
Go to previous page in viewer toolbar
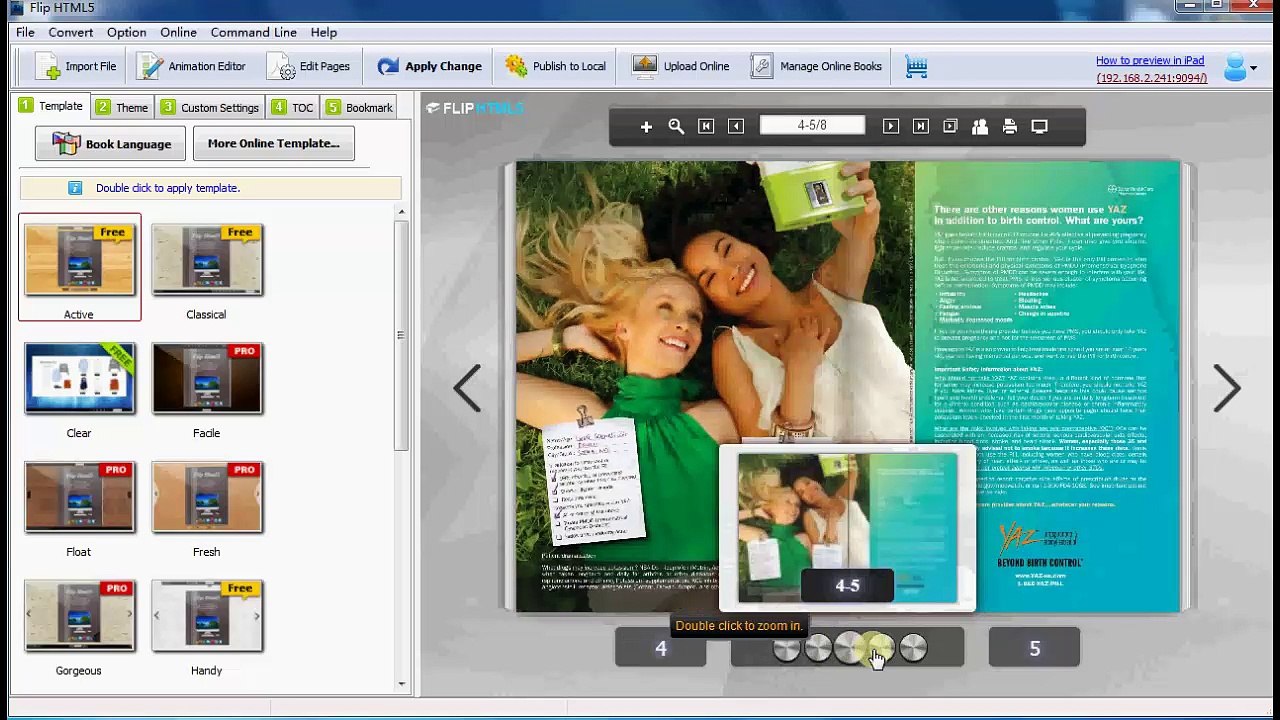pyautogui.click(x=736, y=126)
